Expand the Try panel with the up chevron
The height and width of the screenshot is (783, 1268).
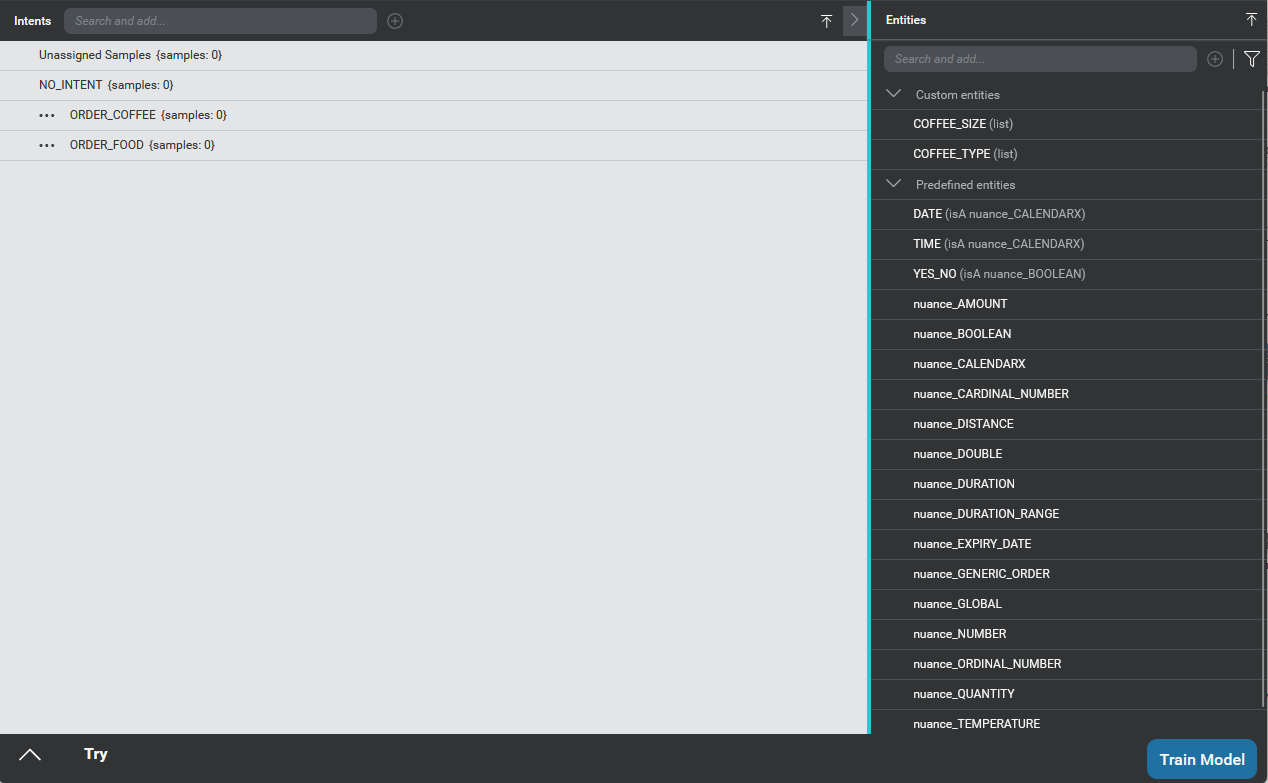[x=30, y=755]
